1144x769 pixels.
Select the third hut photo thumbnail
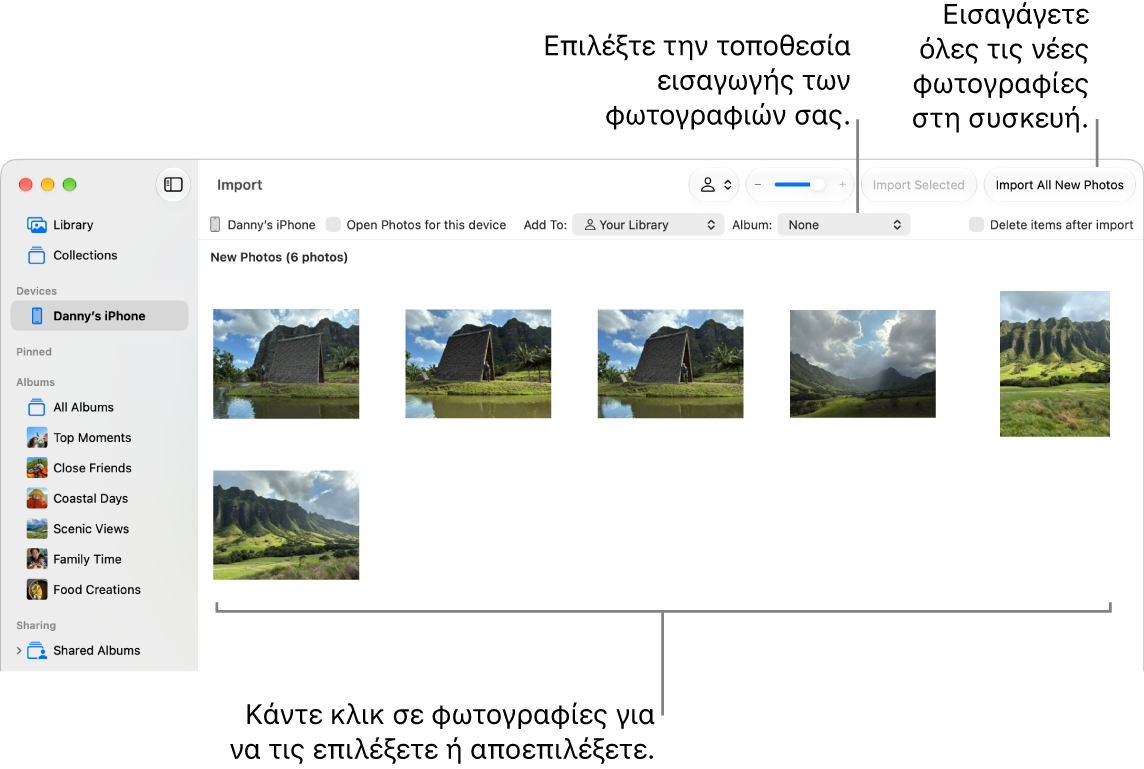pyautogui.click(x=670, y=364)
